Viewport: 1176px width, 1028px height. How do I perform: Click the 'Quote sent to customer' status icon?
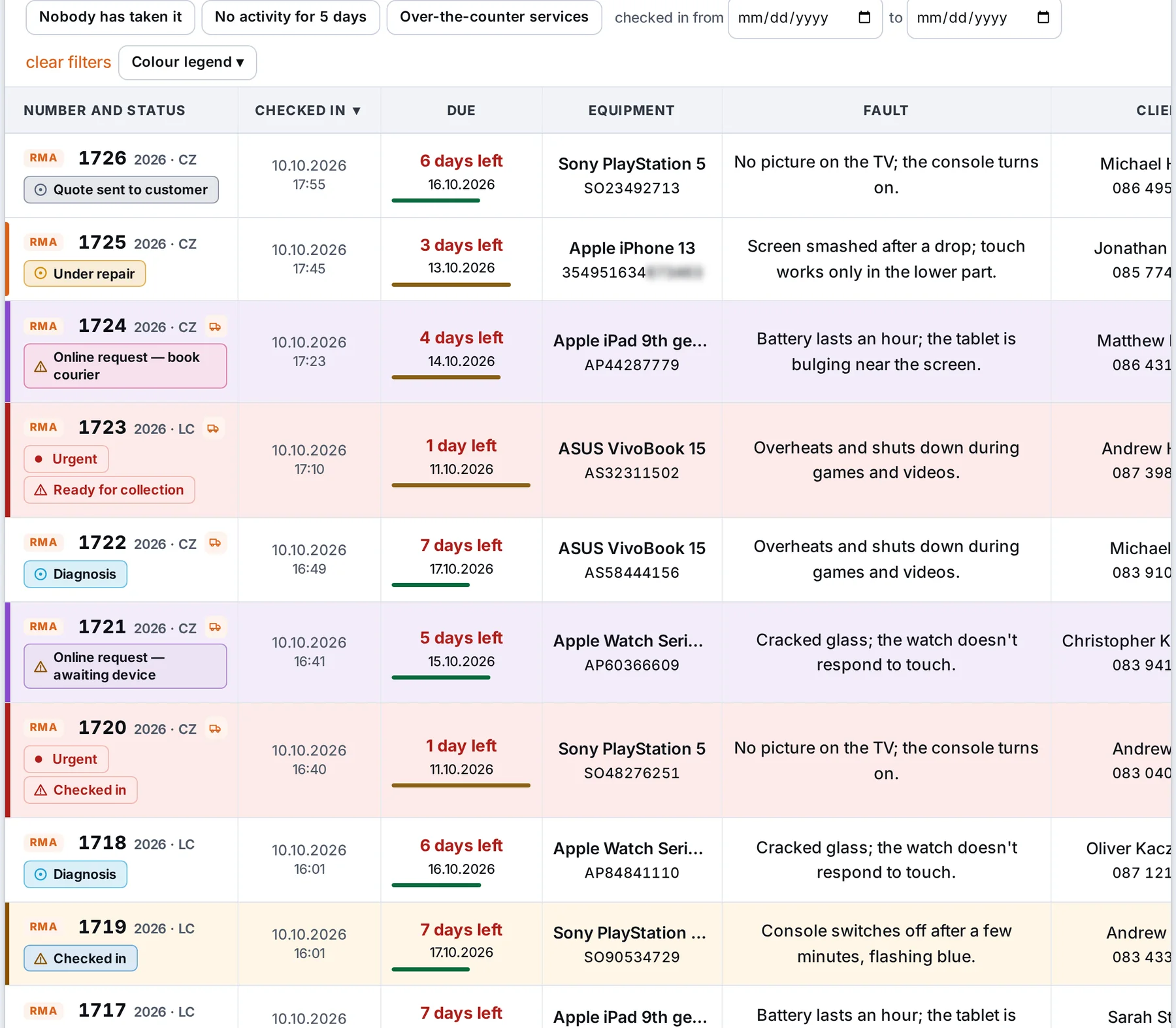pos(41,190)
